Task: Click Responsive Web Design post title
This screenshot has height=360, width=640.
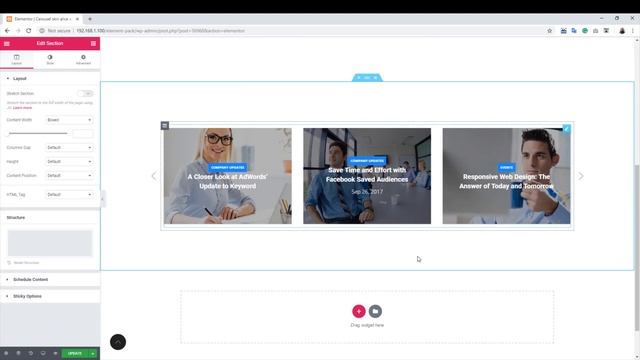Action: coord(506,181)
